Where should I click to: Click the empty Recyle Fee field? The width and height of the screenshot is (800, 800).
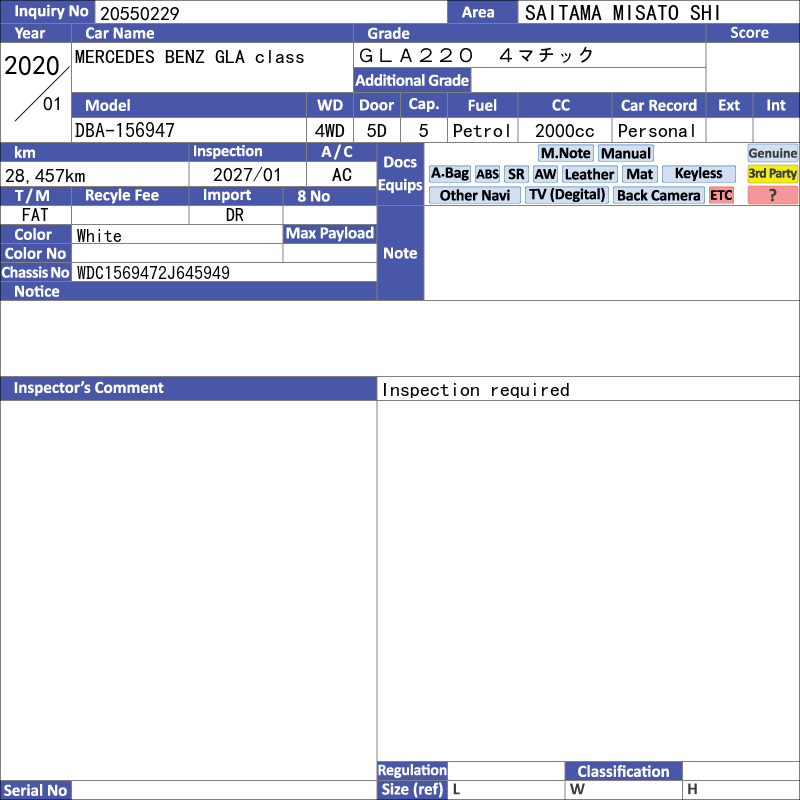click(x=130, y=215)
